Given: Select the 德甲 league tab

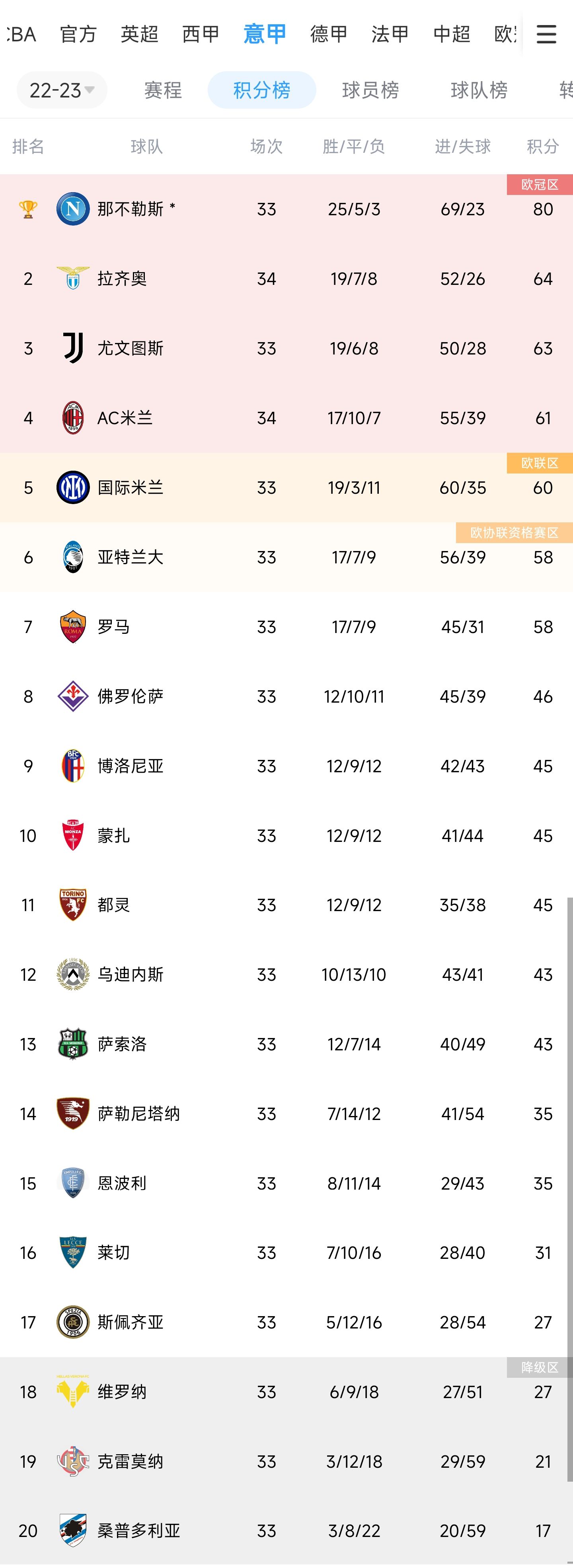Looking at the screenshot, I should click(x=329, y=34).
